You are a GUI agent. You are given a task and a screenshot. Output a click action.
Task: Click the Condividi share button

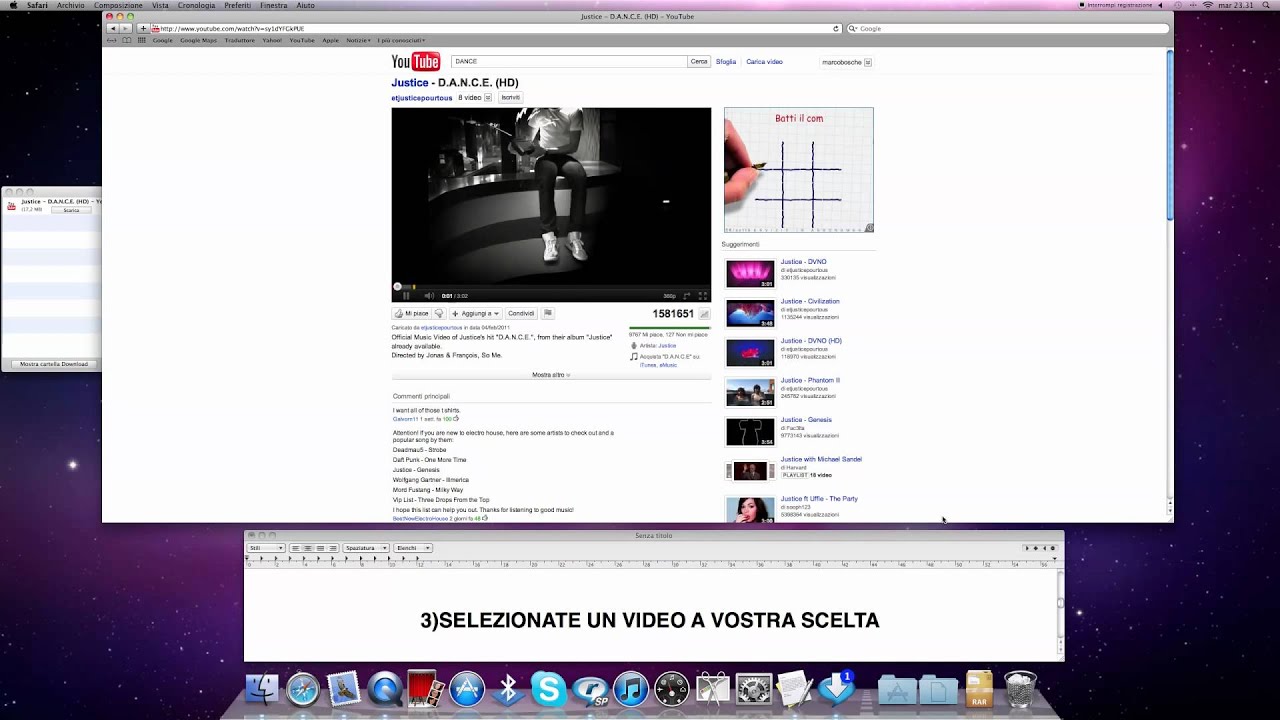[x=521, y=313]
